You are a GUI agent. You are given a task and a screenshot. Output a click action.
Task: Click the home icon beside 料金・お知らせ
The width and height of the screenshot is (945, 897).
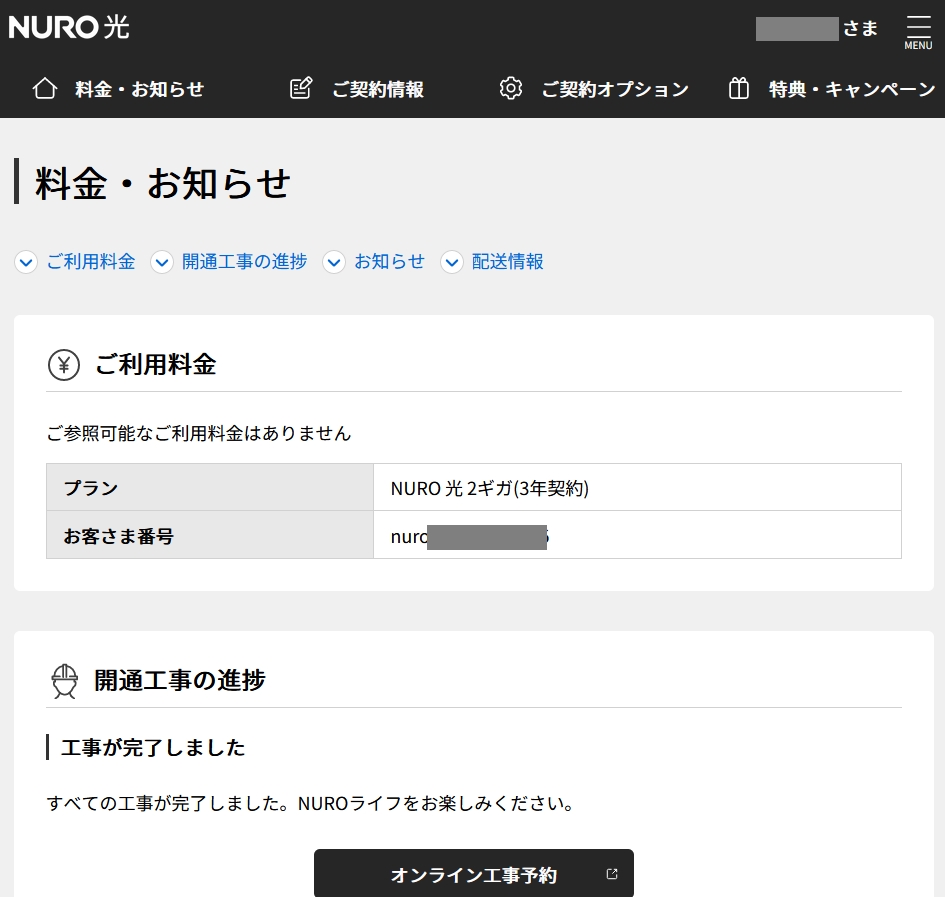(45, 89)
